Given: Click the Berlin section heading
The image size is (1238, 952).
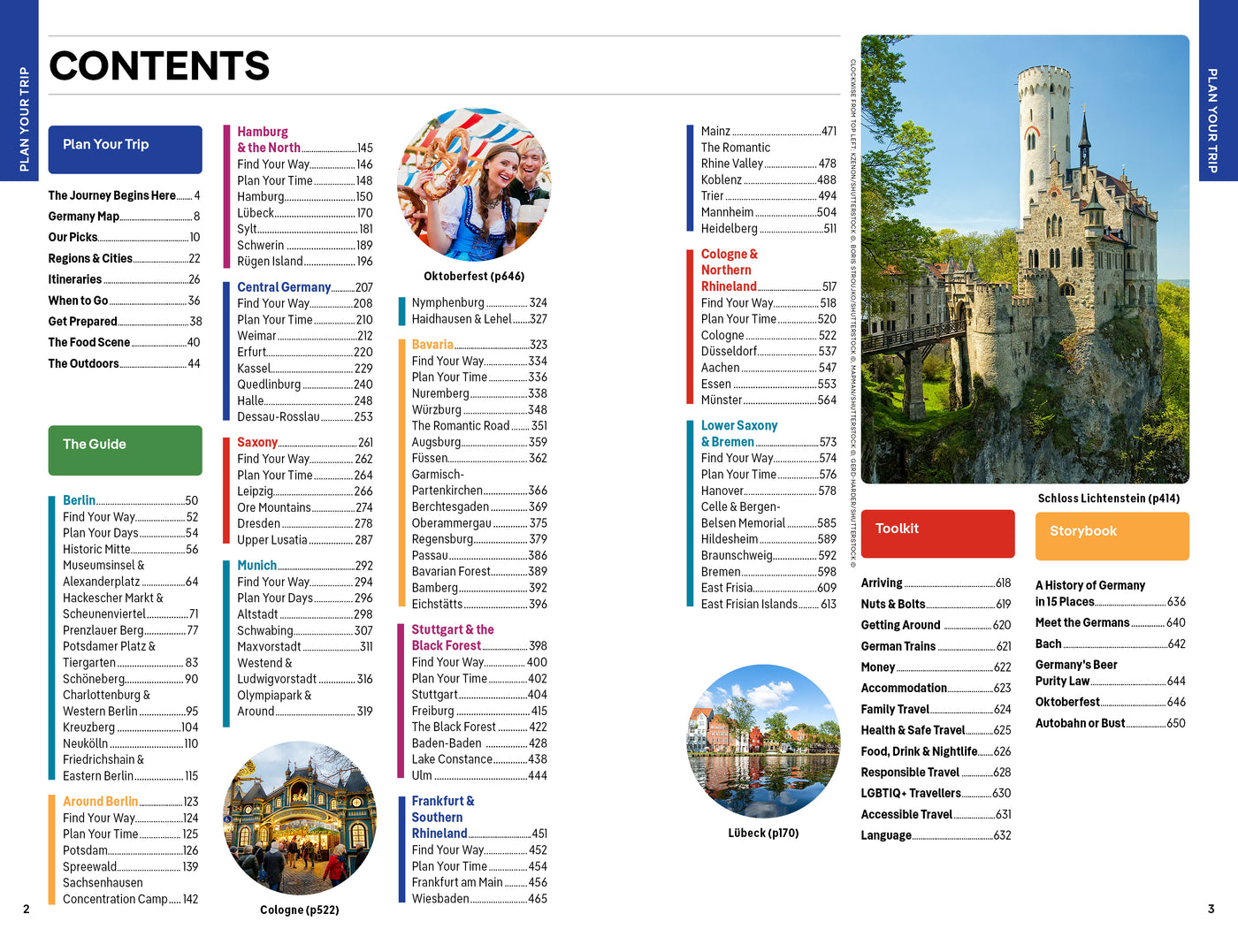Looking at the screenshot, I should (80, 500).
